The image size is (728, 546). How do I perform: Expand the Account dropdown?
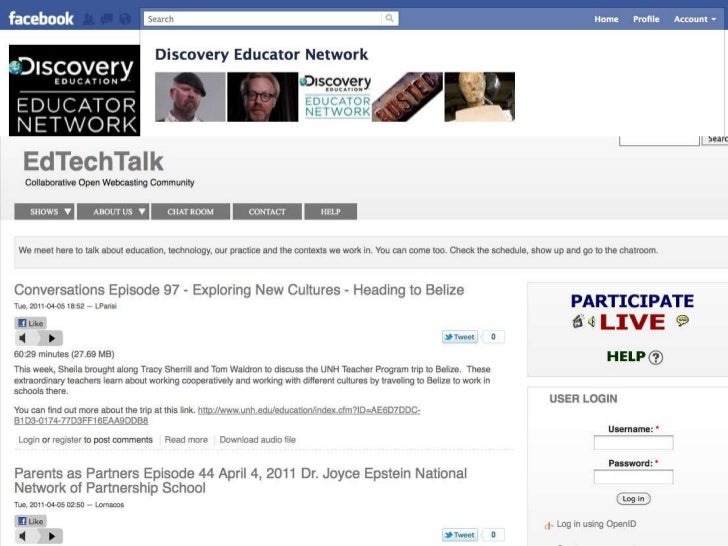click(695, 19)
